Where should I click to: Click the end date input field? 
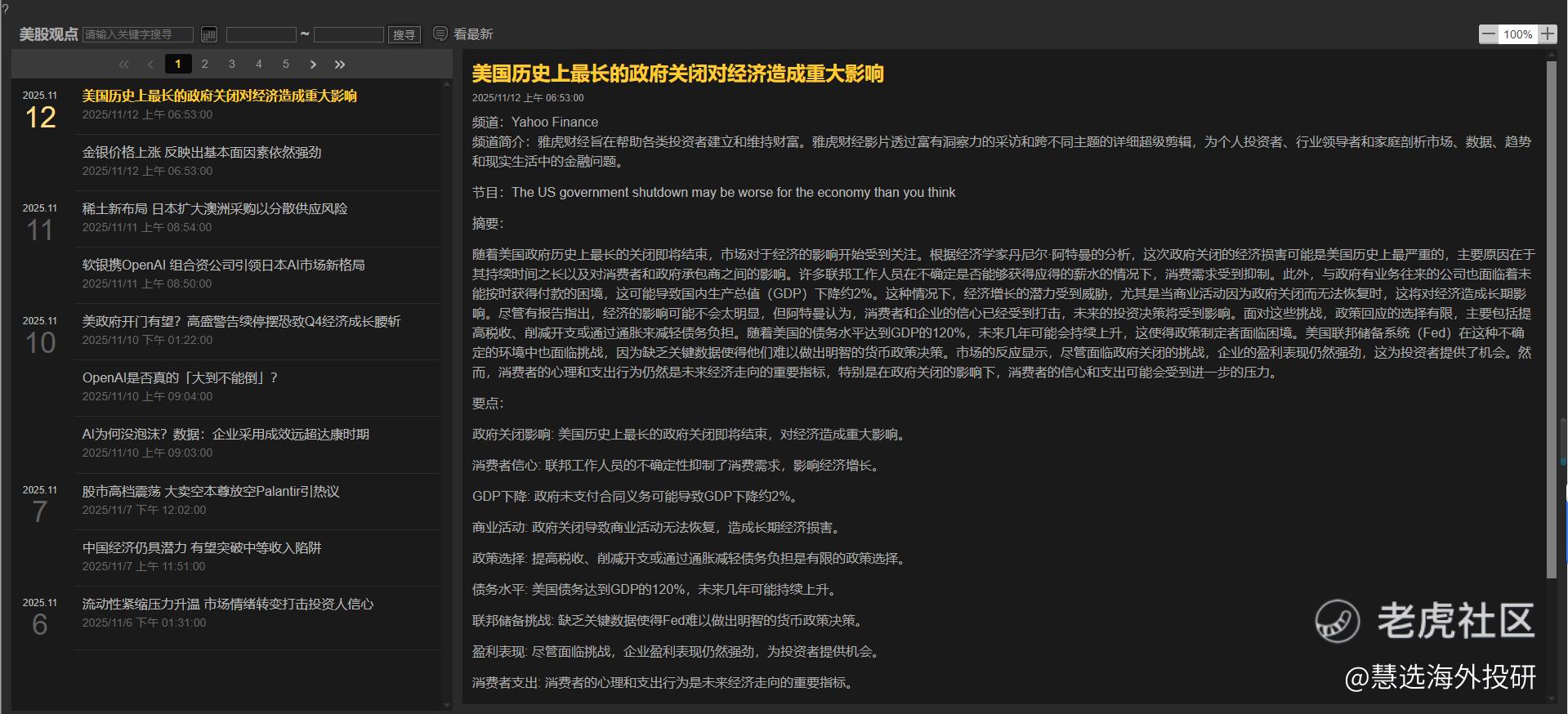click(349, 34)
